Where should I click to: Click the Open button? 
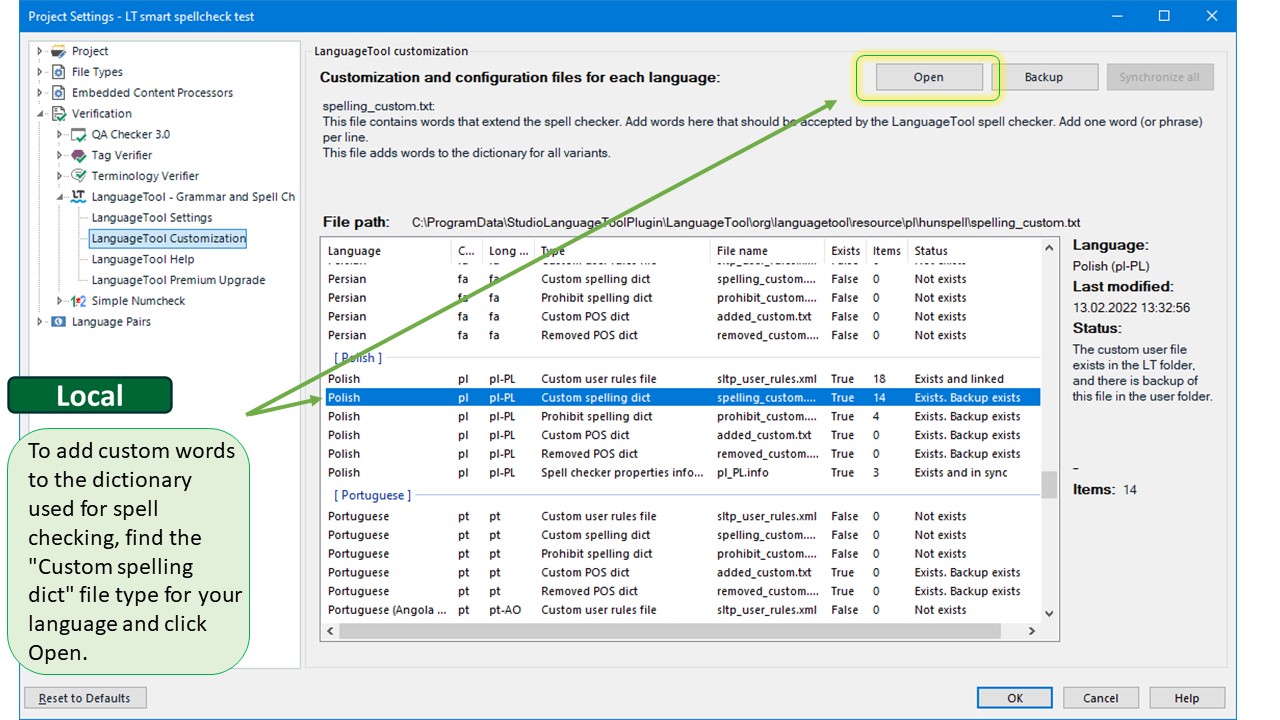929,77
